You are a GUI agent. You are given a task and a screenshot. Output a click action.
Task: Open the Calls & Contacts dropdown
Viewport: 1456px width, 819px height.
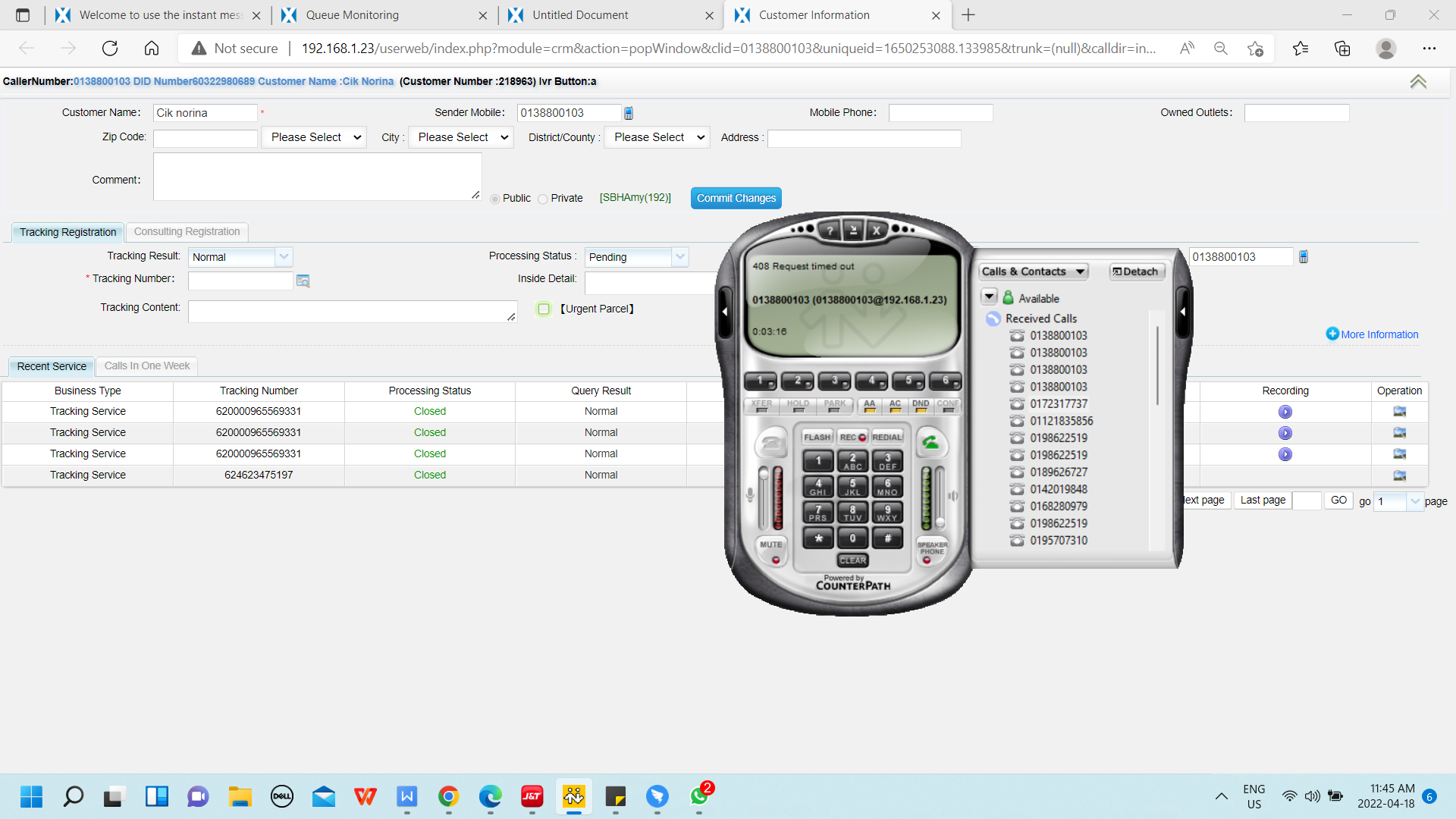(x=1033, y=271)
